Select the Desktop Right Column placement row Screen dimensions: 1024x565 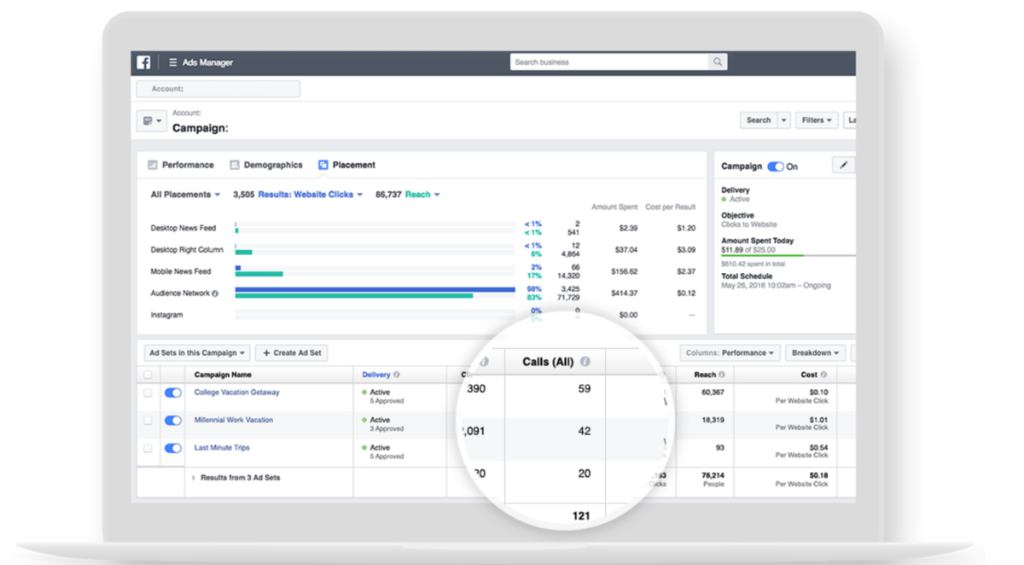click(x=423, y=250)
